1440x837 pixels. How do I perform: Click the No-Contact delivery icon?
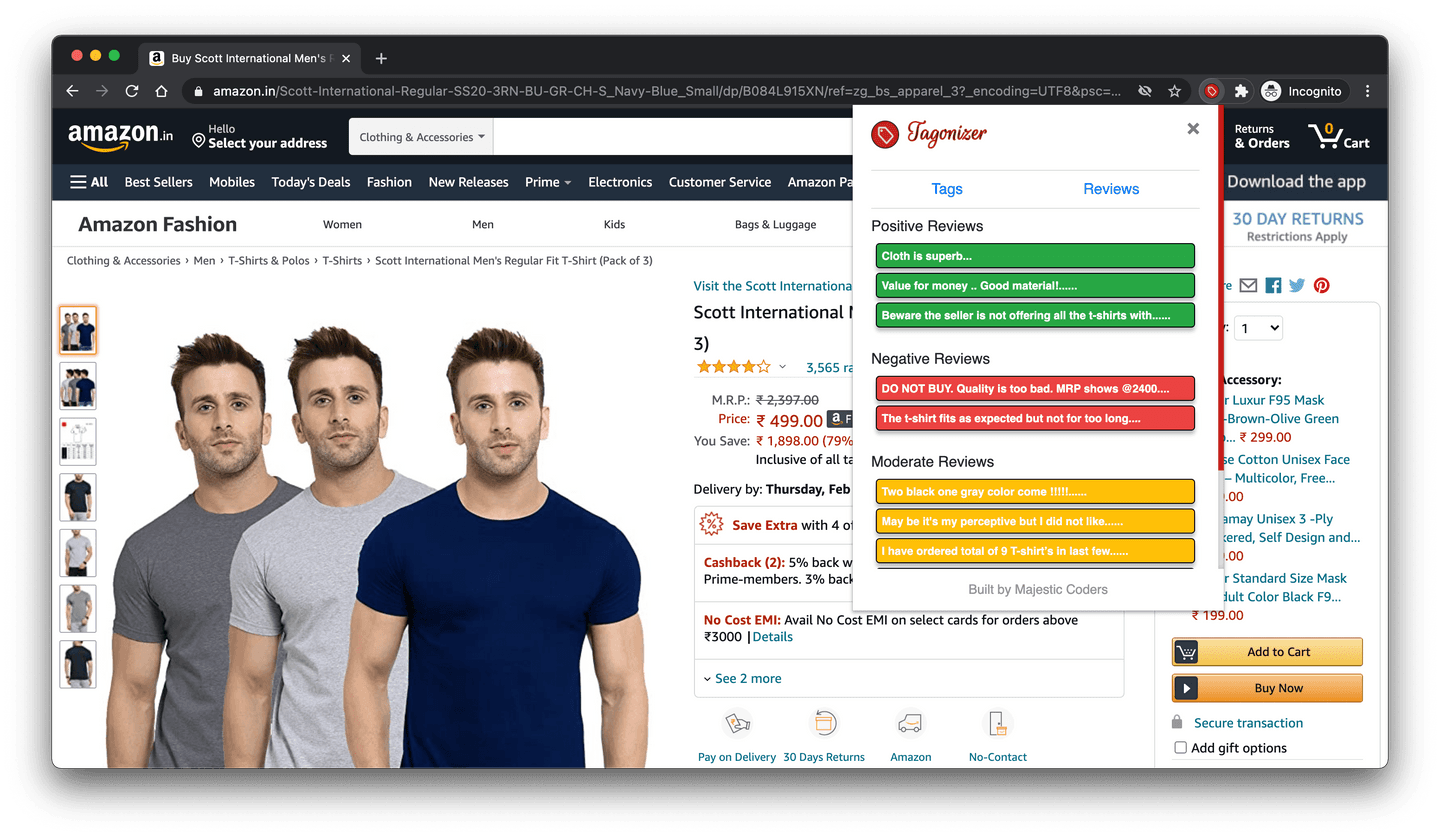click(997, 723)
